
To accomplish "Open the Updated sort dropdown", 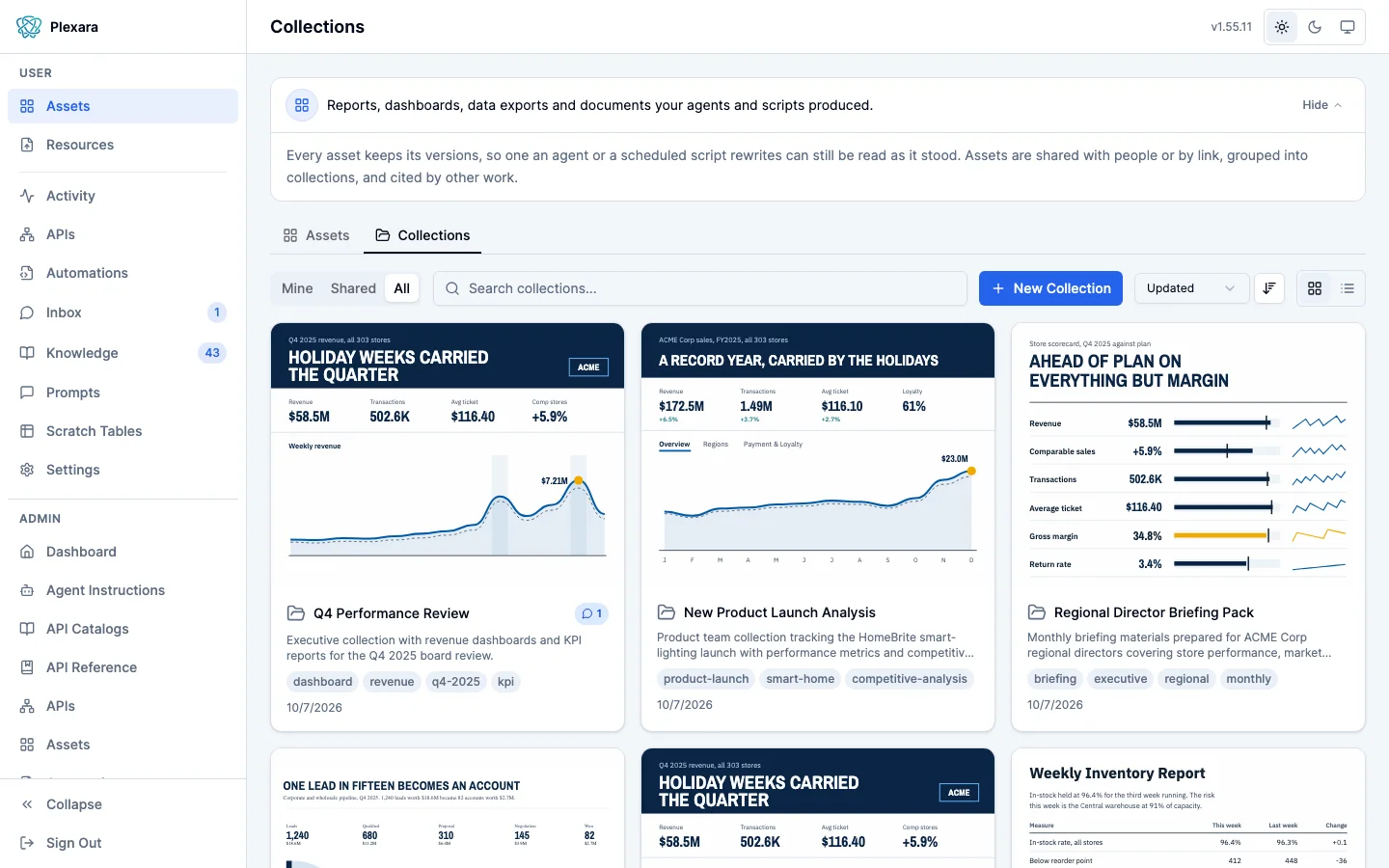I will tap(1191, 288).
